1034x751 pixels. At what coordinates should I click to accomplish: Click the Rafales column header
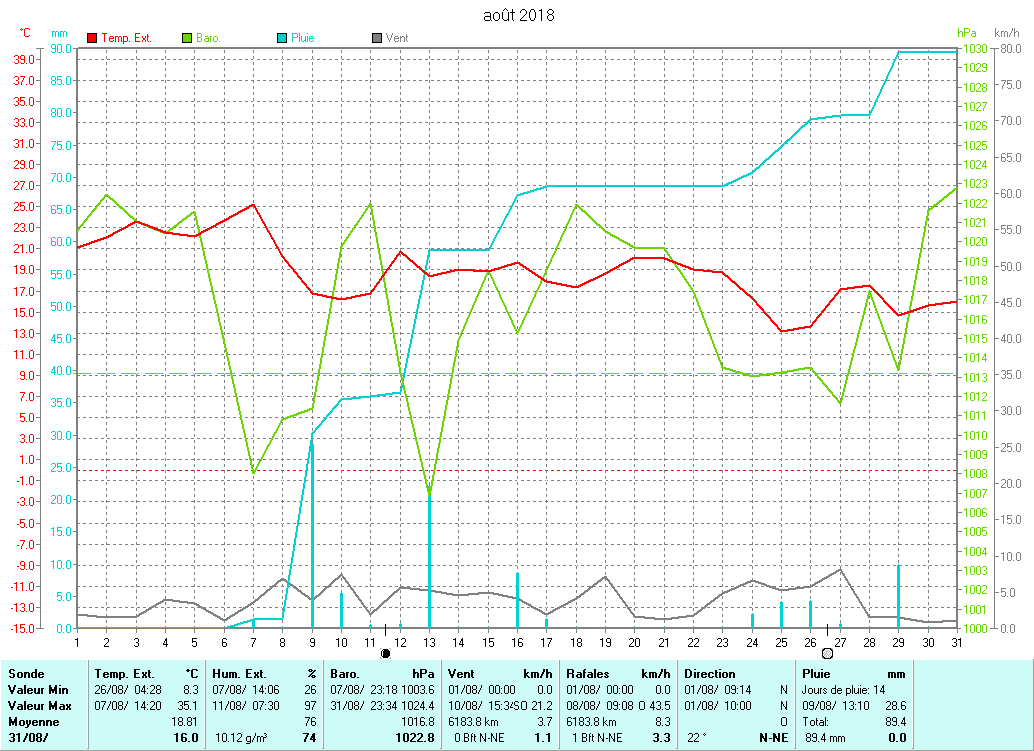[x=588, y=674]
